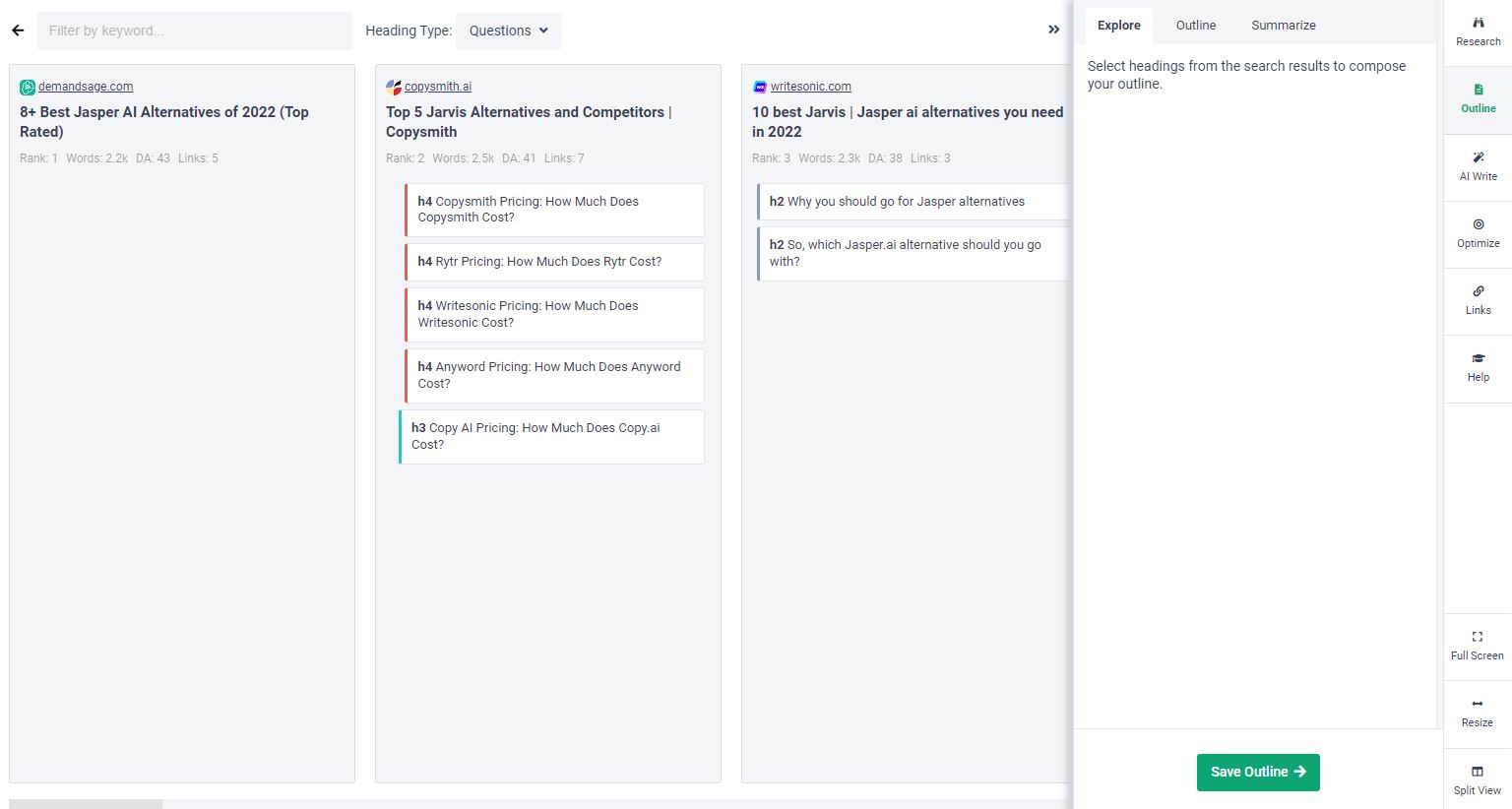Click writesonic.com favicon
The image size is (1512, 809).
point(760,87)
